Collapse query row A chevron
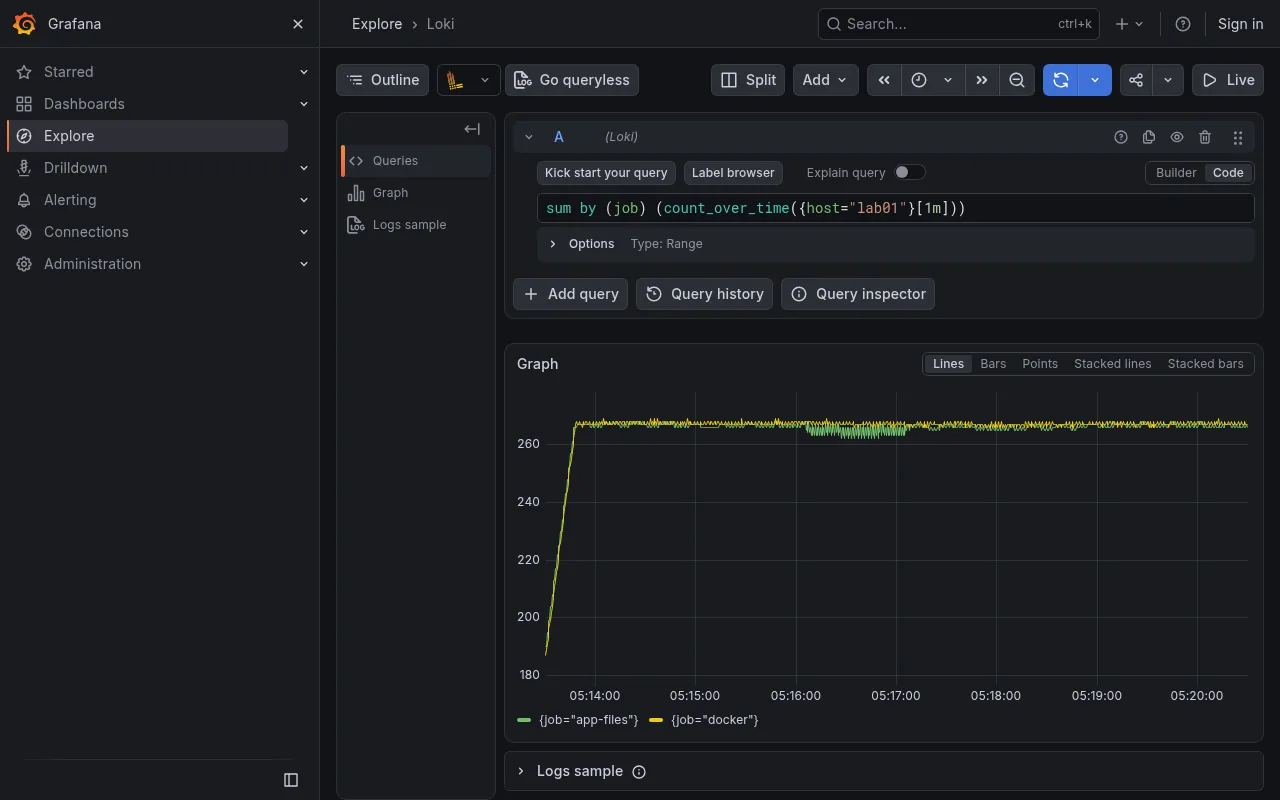This screenshot has width=1280, height=800. 529,137
